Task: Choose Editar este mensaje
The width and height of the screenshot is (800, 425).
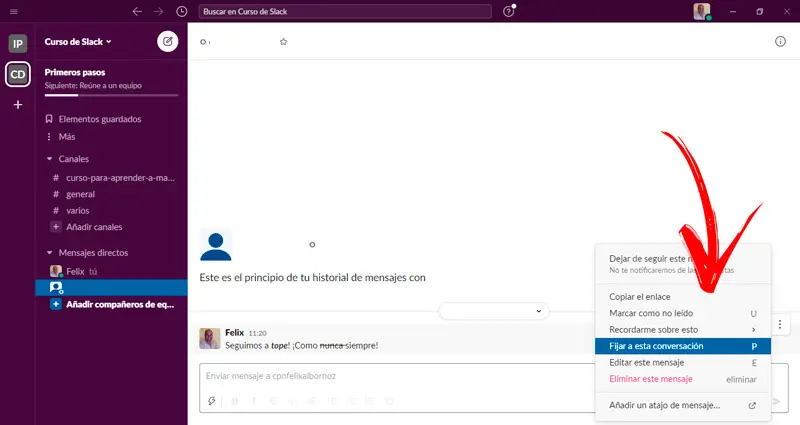Action: [683, 363]
